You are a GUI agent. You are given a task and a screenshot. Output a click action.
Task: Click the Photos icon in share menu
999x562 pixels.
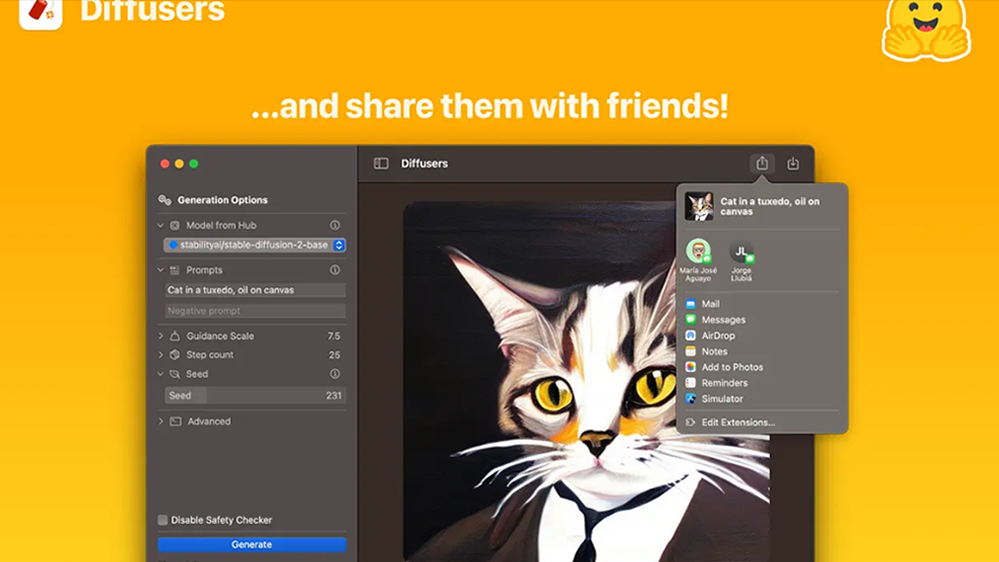(691, 367)
